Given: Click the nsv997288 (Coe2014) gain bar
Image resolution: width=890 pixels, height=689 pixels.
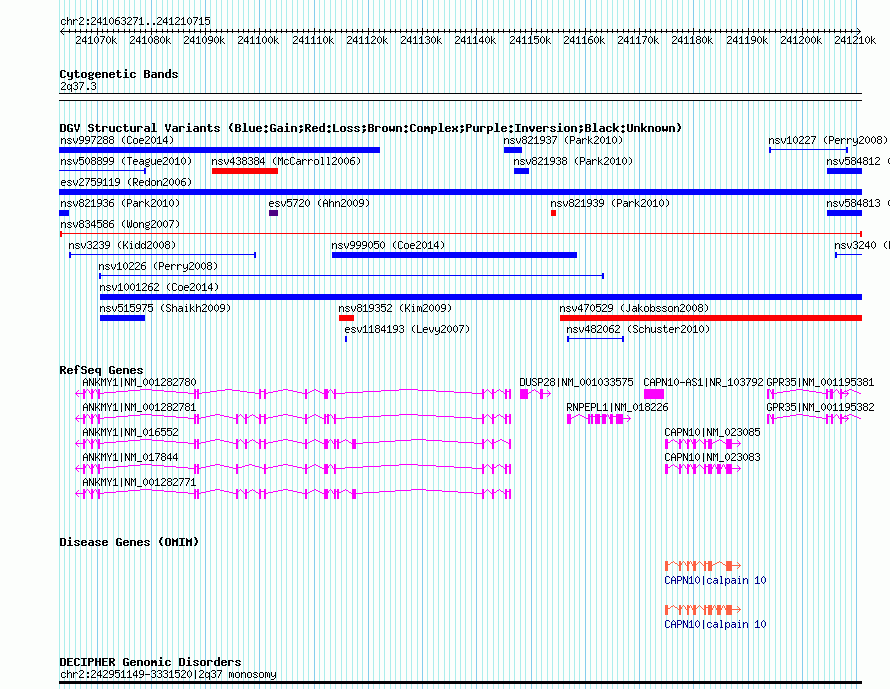Looking at the screenshot, I should tap(219, 150).
